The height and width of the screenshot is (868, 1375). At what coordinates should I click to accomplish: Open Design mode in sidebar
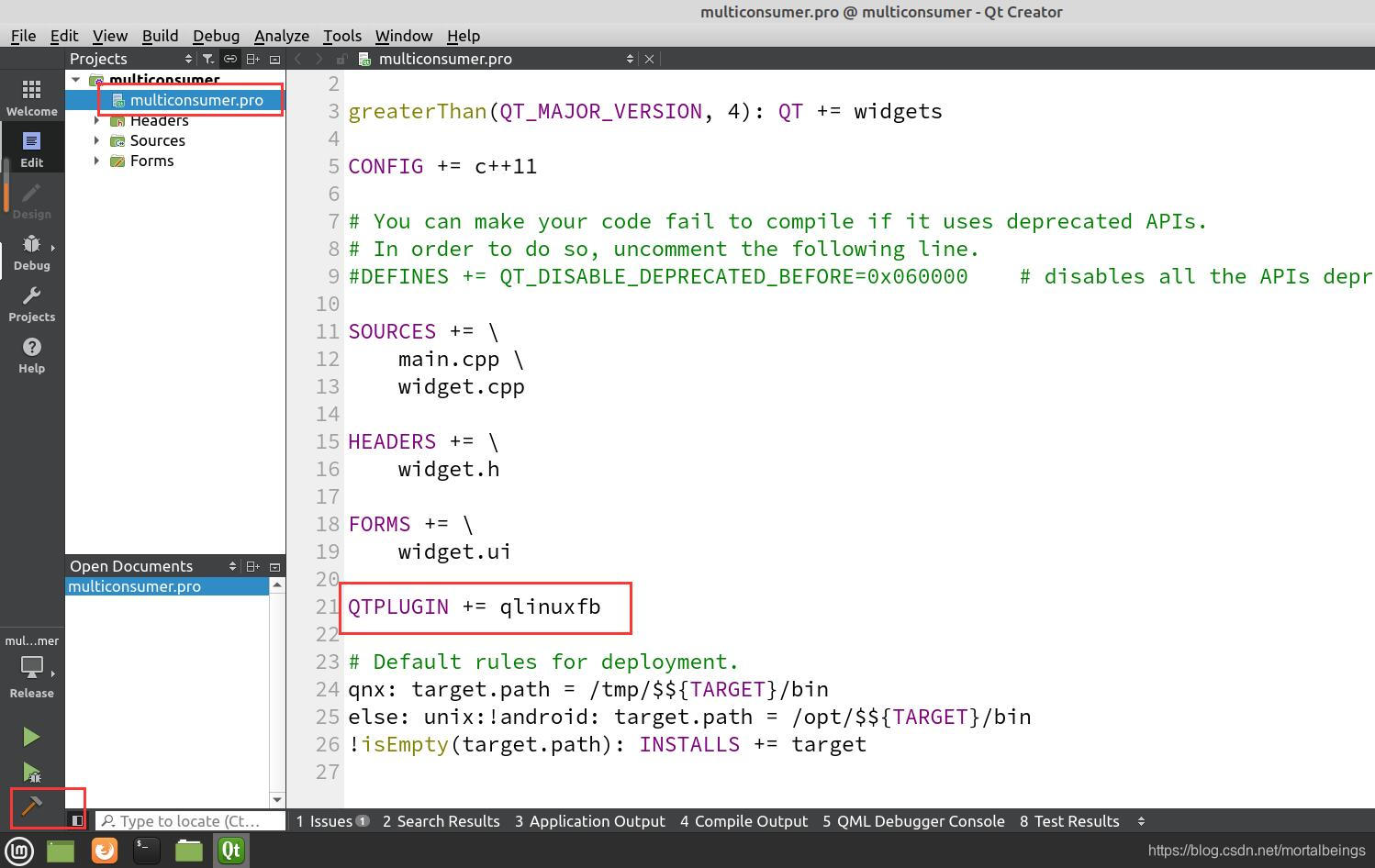pos(31,200)
